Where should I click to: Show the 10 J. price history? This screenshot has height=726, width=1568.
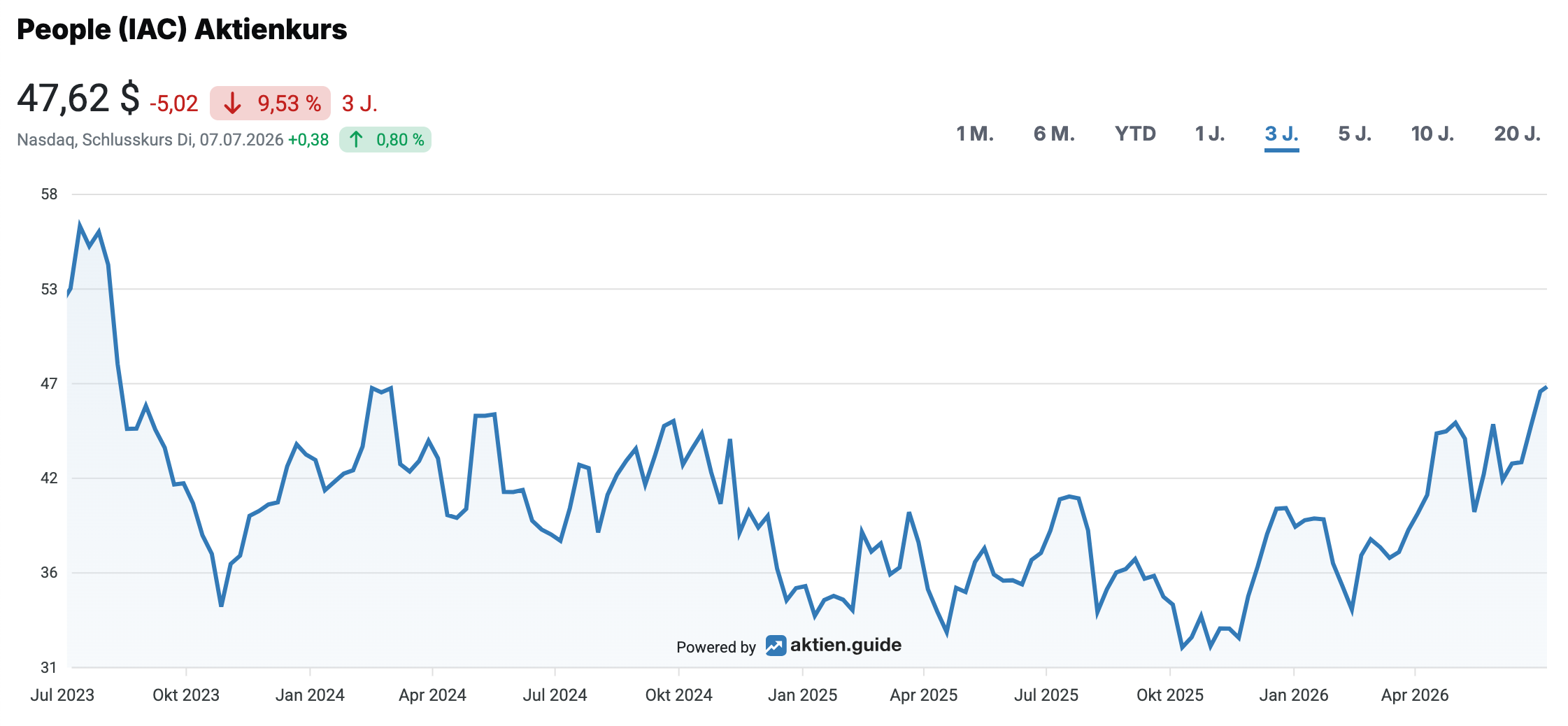click(x=1432, y=134)
